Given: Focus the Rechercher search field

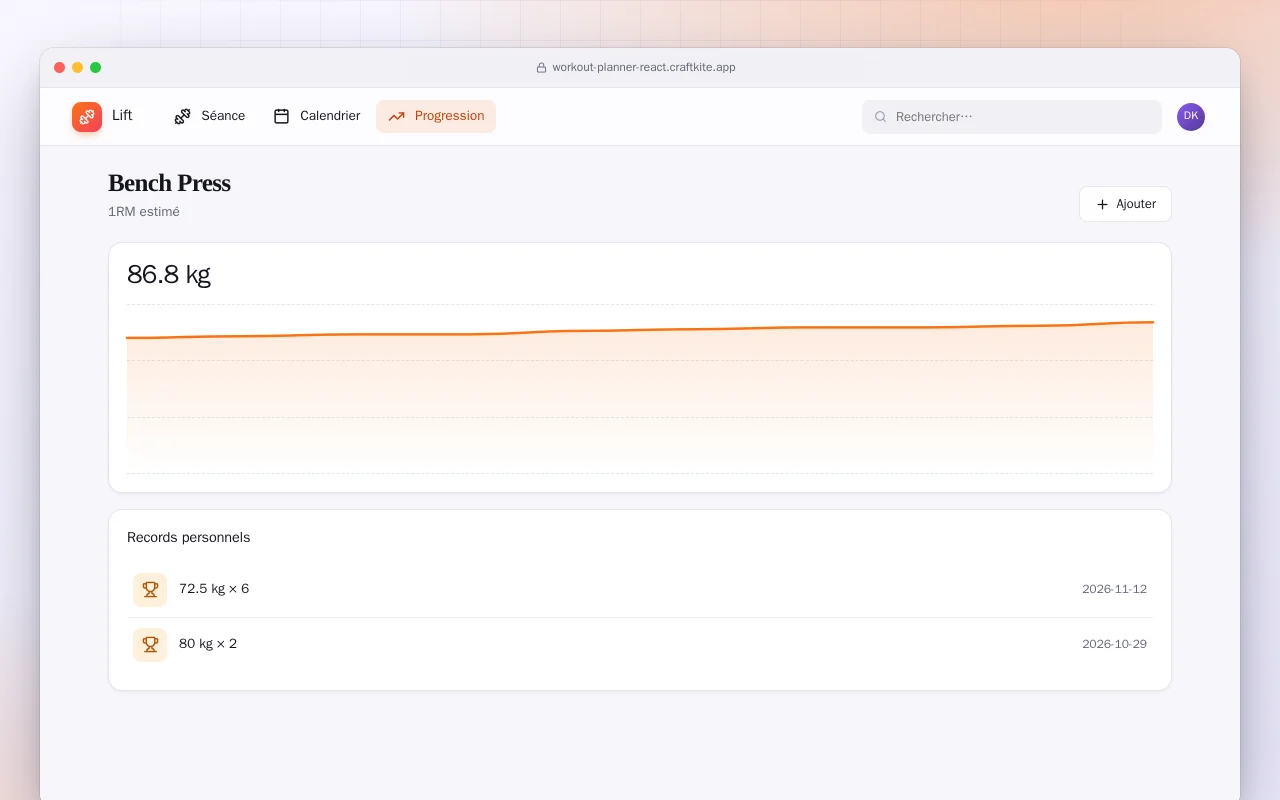Looking at the screenshot, I should pyautogui.click(x=1012, y=117).
